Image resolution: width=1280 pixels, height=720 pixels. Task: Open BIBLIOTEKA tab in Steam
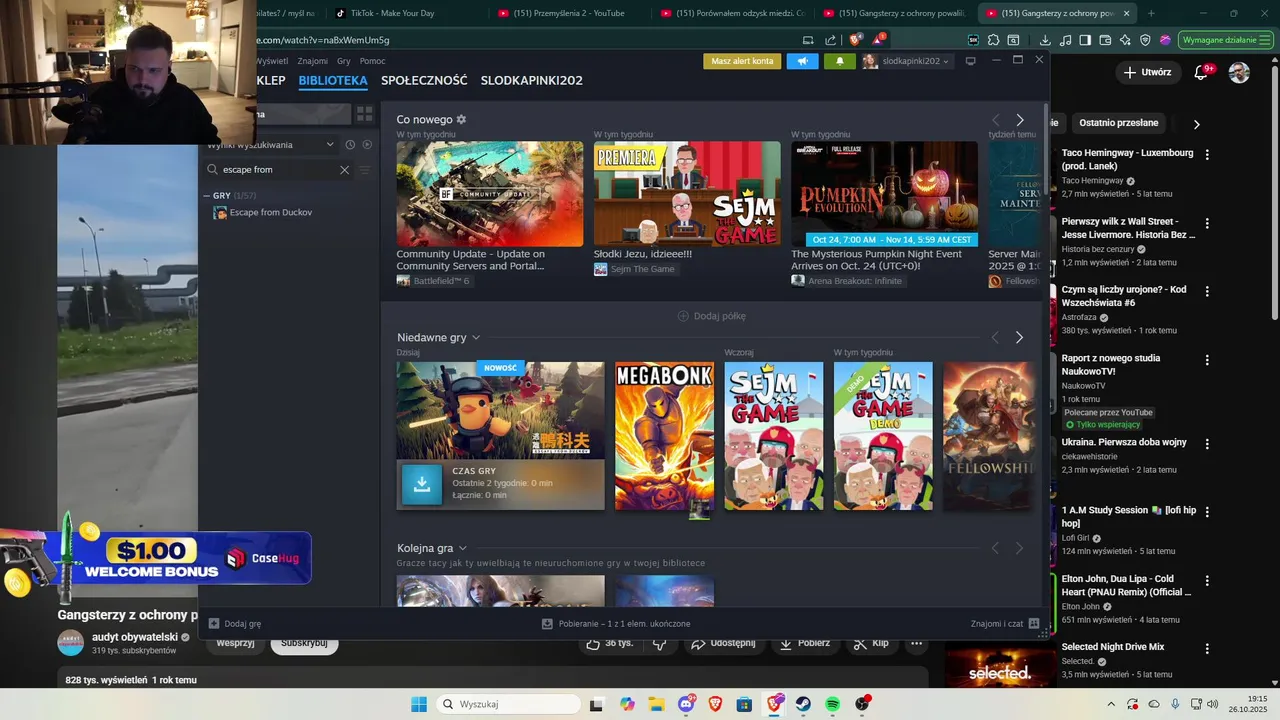coord(333,80)
